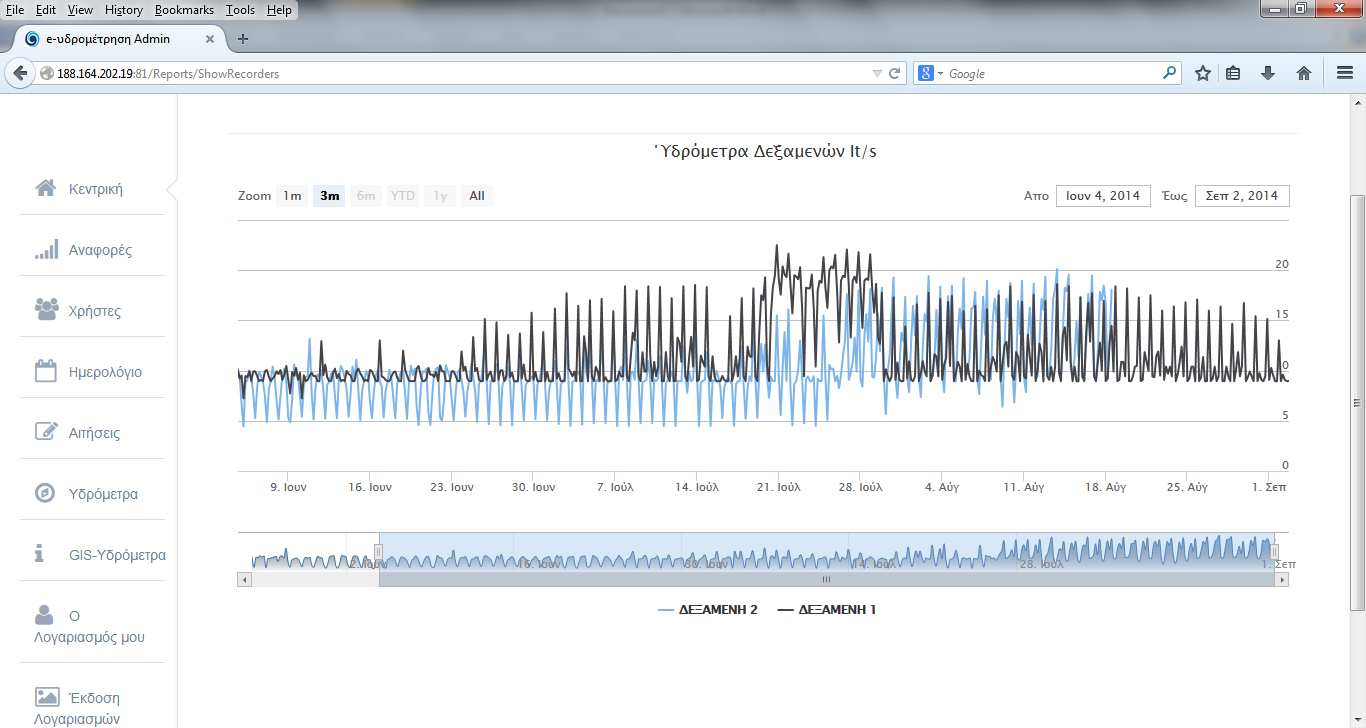Image resolution: width=1366 pixels, height=728 pixels.
Task: Open the Help menu
Action: coord(280,10)
